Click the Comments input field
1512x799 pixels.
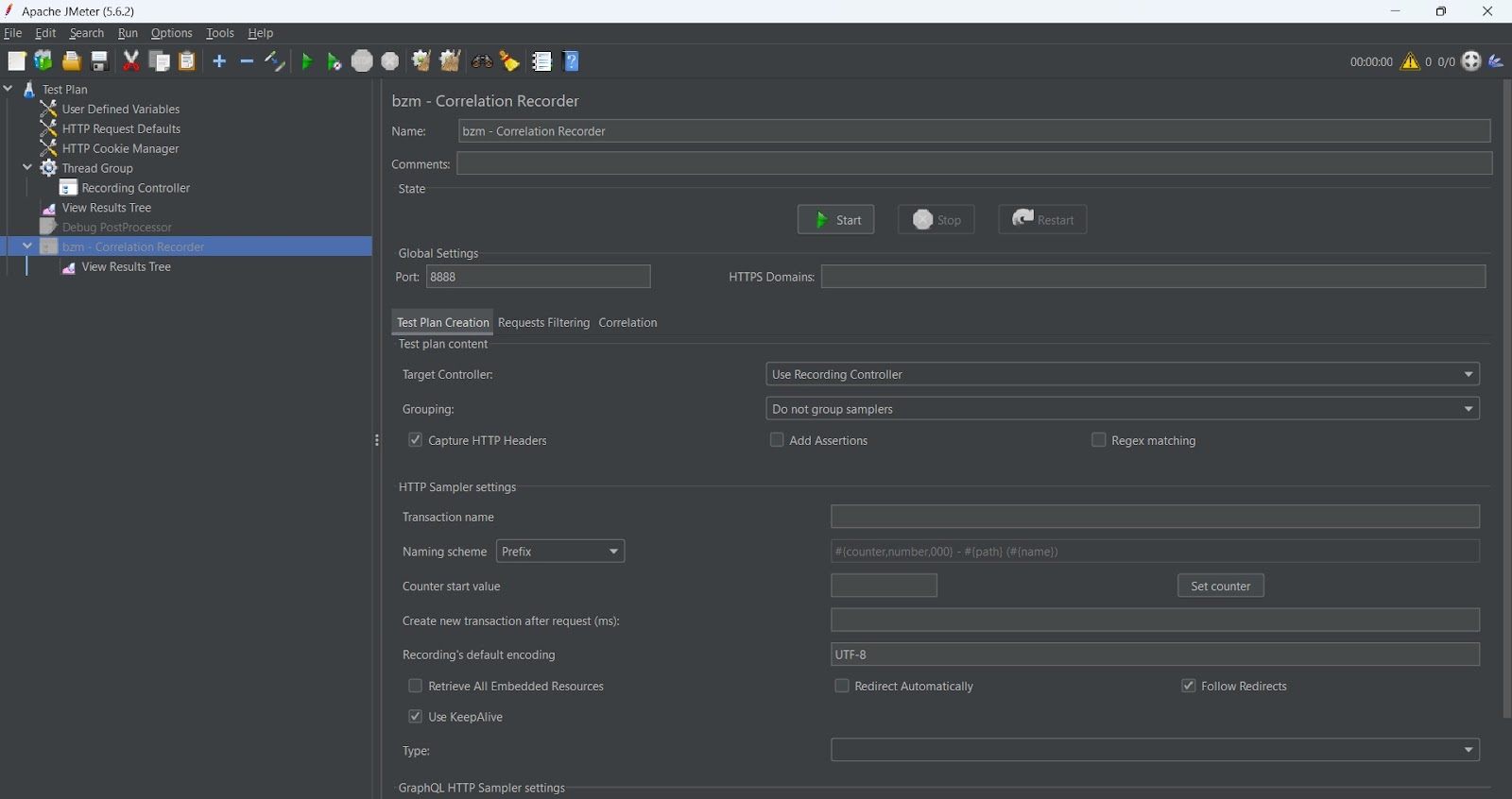tap(974, 163)
